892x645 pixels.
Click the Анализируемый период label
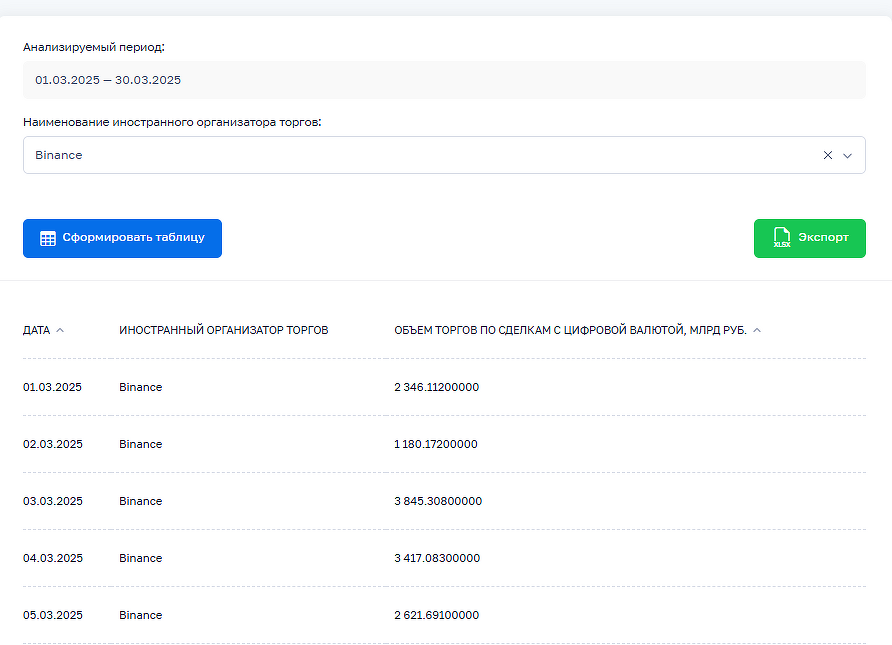(x=93, y=47)
